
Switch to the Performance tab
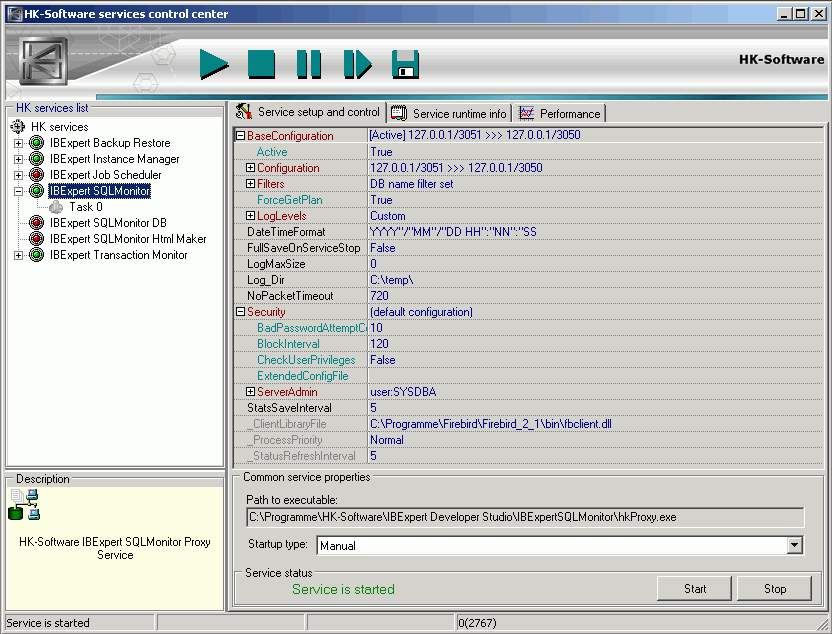click(x=559, y=114)
